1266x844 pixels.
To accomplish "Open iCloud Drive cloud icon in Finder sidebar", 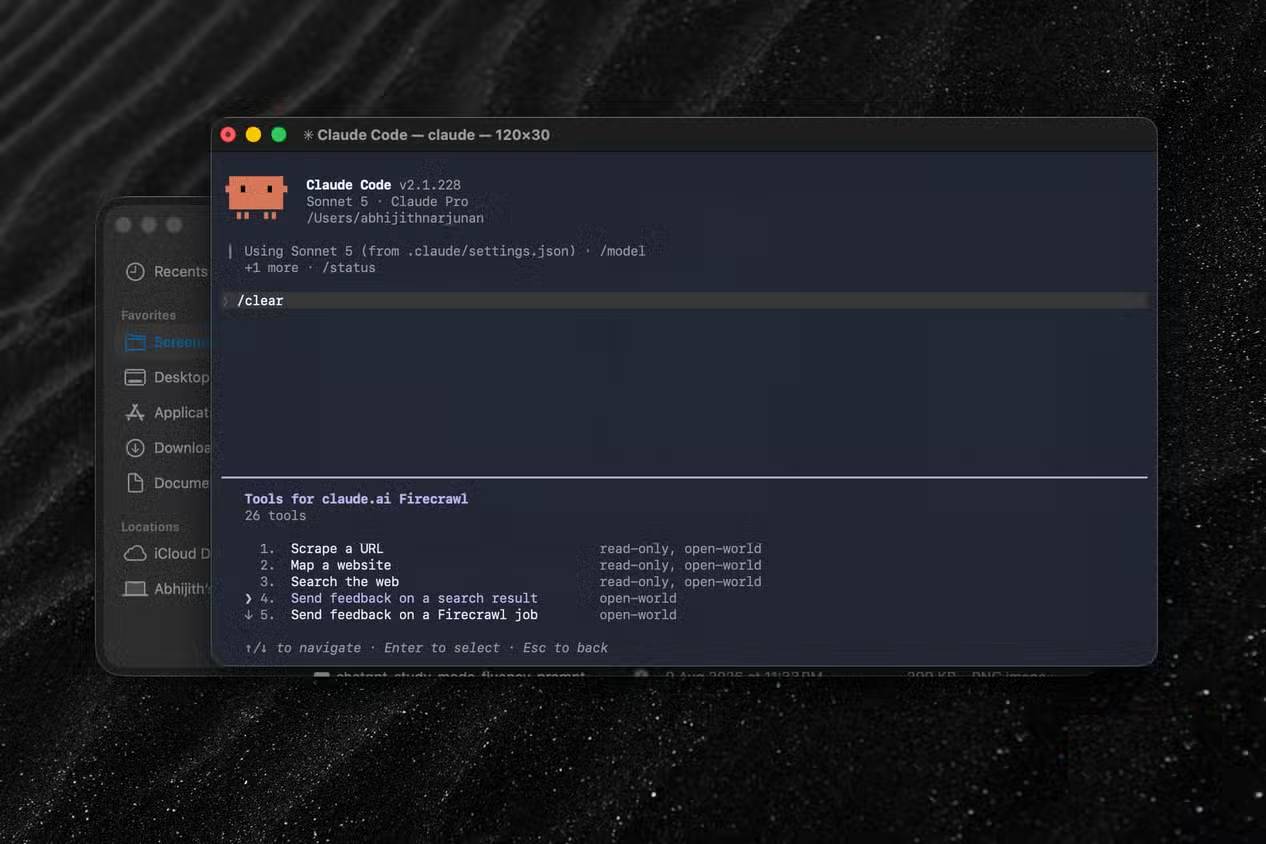I will click(x=135, y=553).
